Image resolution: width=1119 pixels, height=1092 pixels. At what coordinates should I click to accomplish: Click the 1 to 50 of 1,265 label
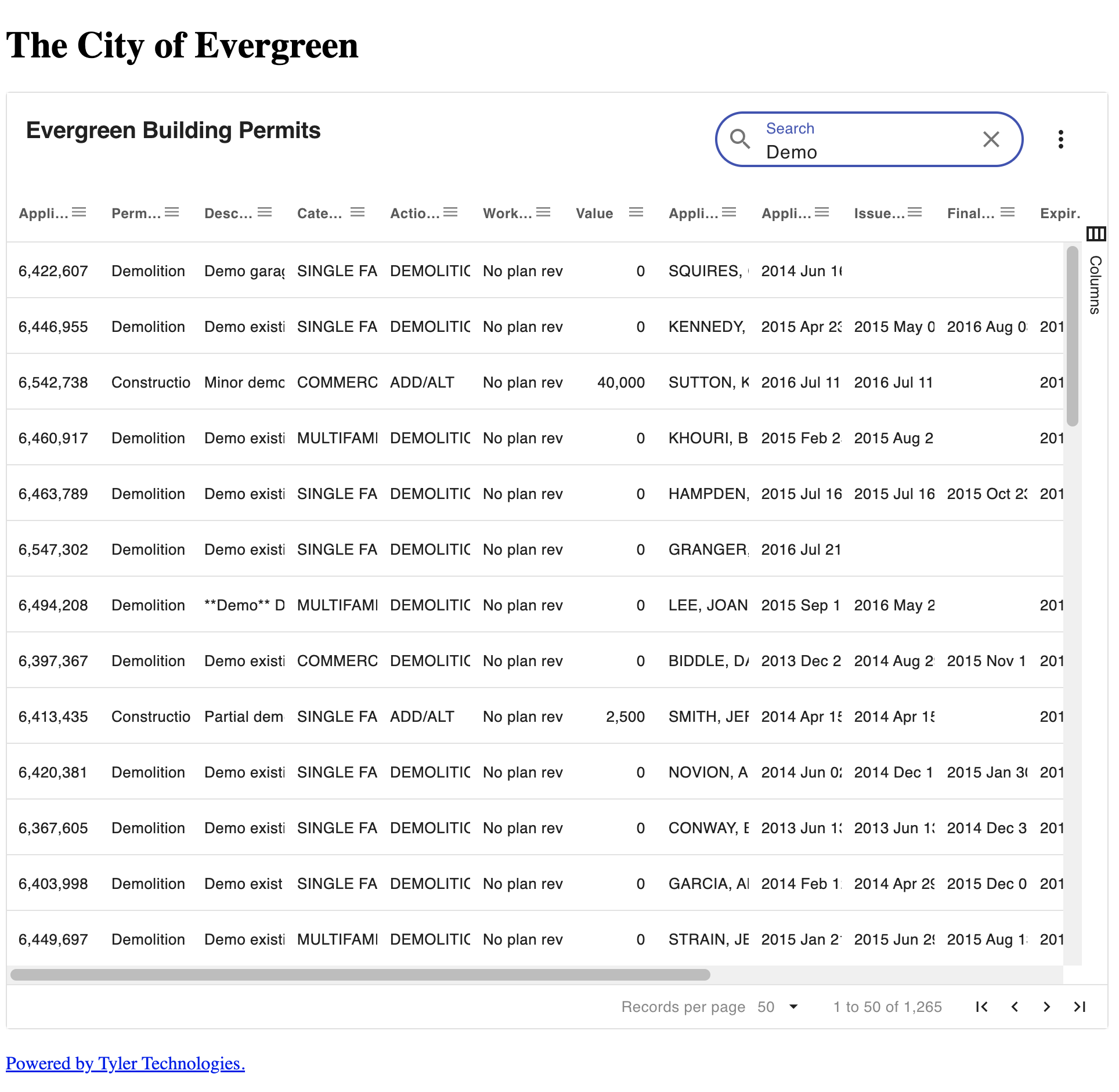tap(887, 1007)
